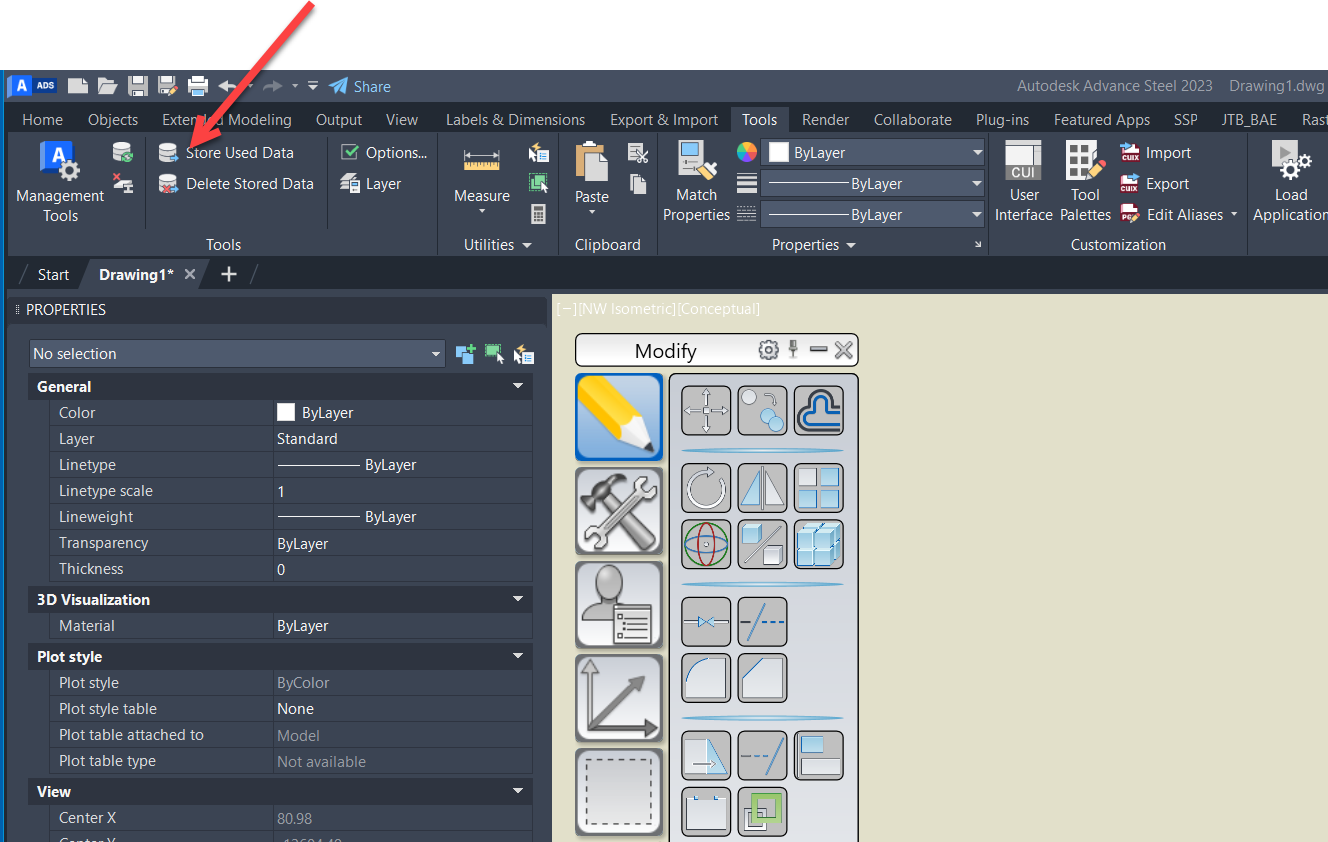The height and width of the screenshot is (842, 1328).
Task: Select the Start tab
Action: [52, 274]
